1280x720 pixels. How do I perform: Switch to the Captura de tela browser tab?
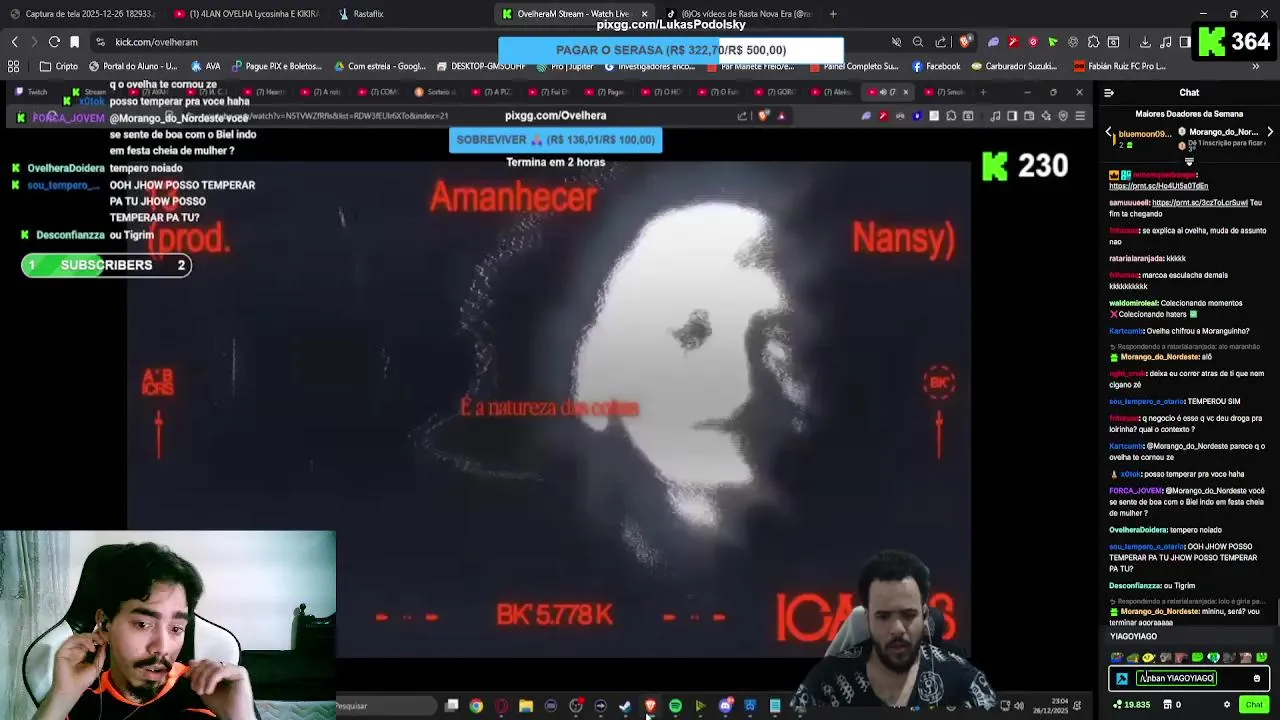pos(82,14)
